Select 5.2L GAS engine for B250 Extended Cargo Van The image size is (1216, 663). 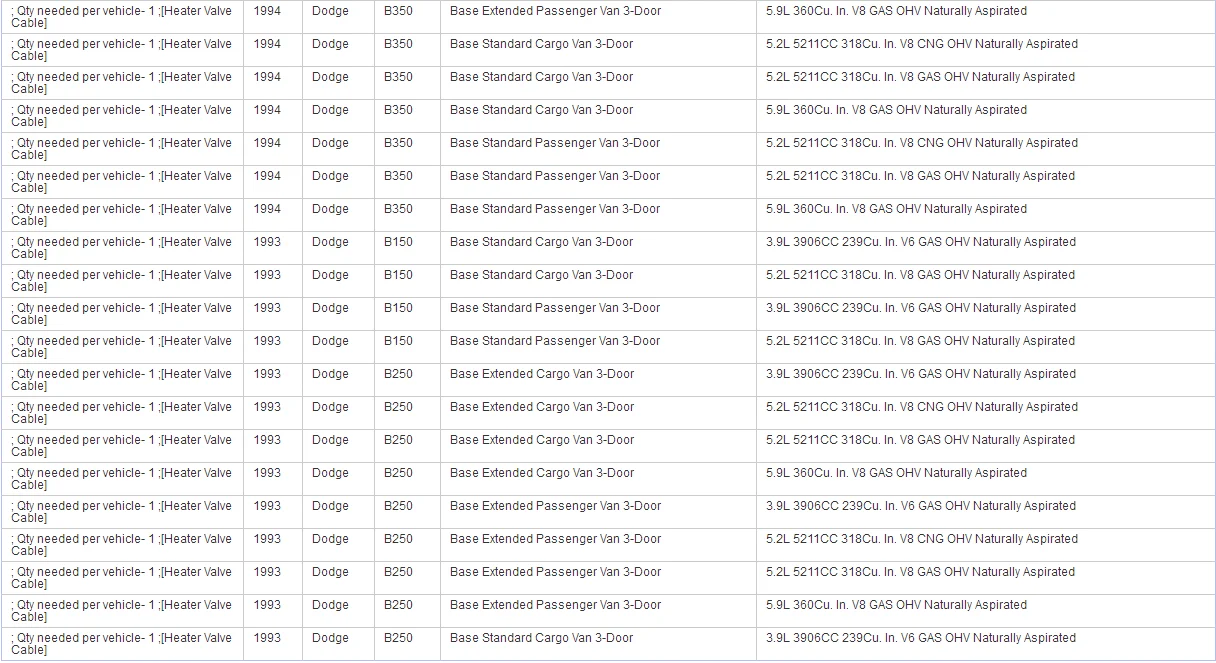coord(920,440)
